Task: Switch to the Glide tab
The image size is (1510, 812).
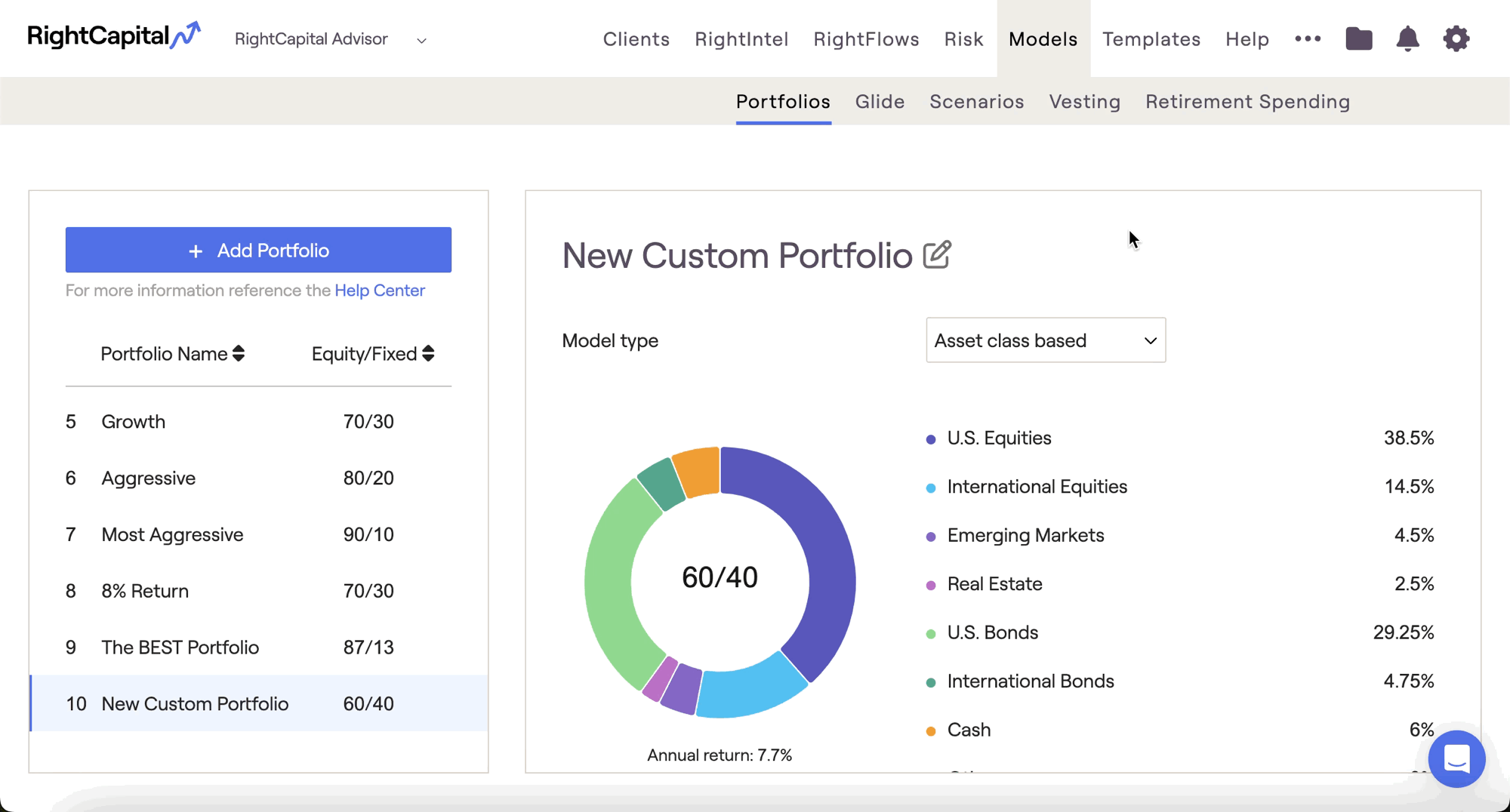Action: 880,102
